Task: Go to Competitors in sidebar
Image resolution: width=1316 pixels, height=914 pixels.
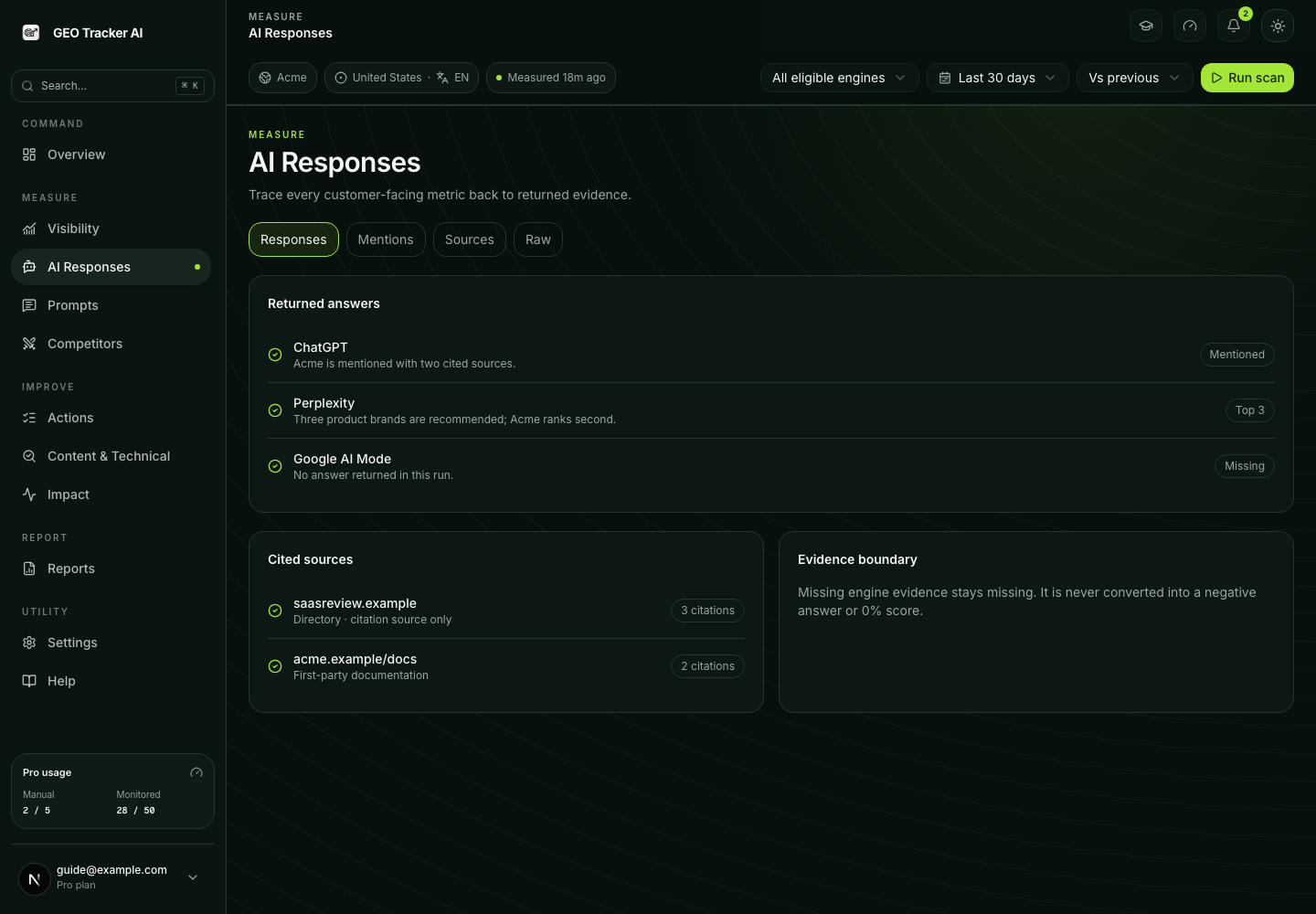Action: [x=111, y=344]
